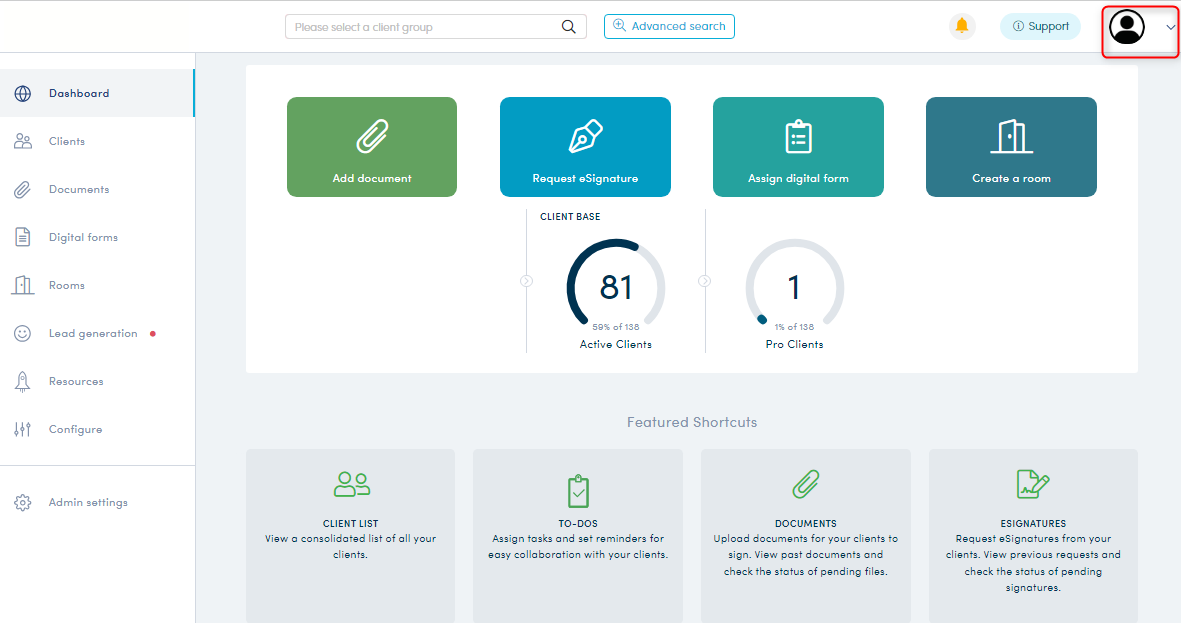
Task: Click magnifier icon in Advanced search button
Action: pyautogui.click(x=619, y=26)
